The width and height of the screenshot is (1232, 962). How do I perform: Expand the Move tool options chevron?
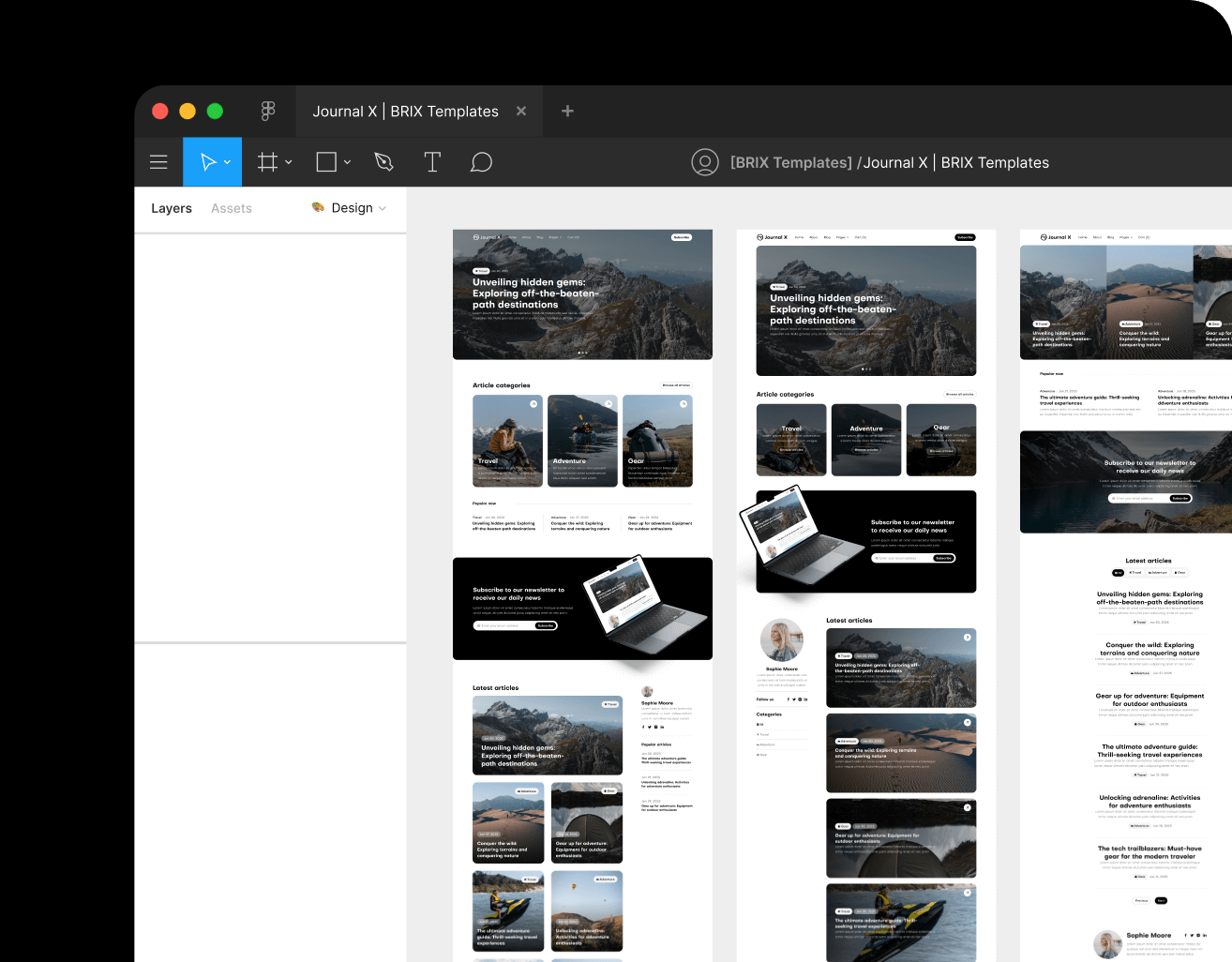coord(227,162)
